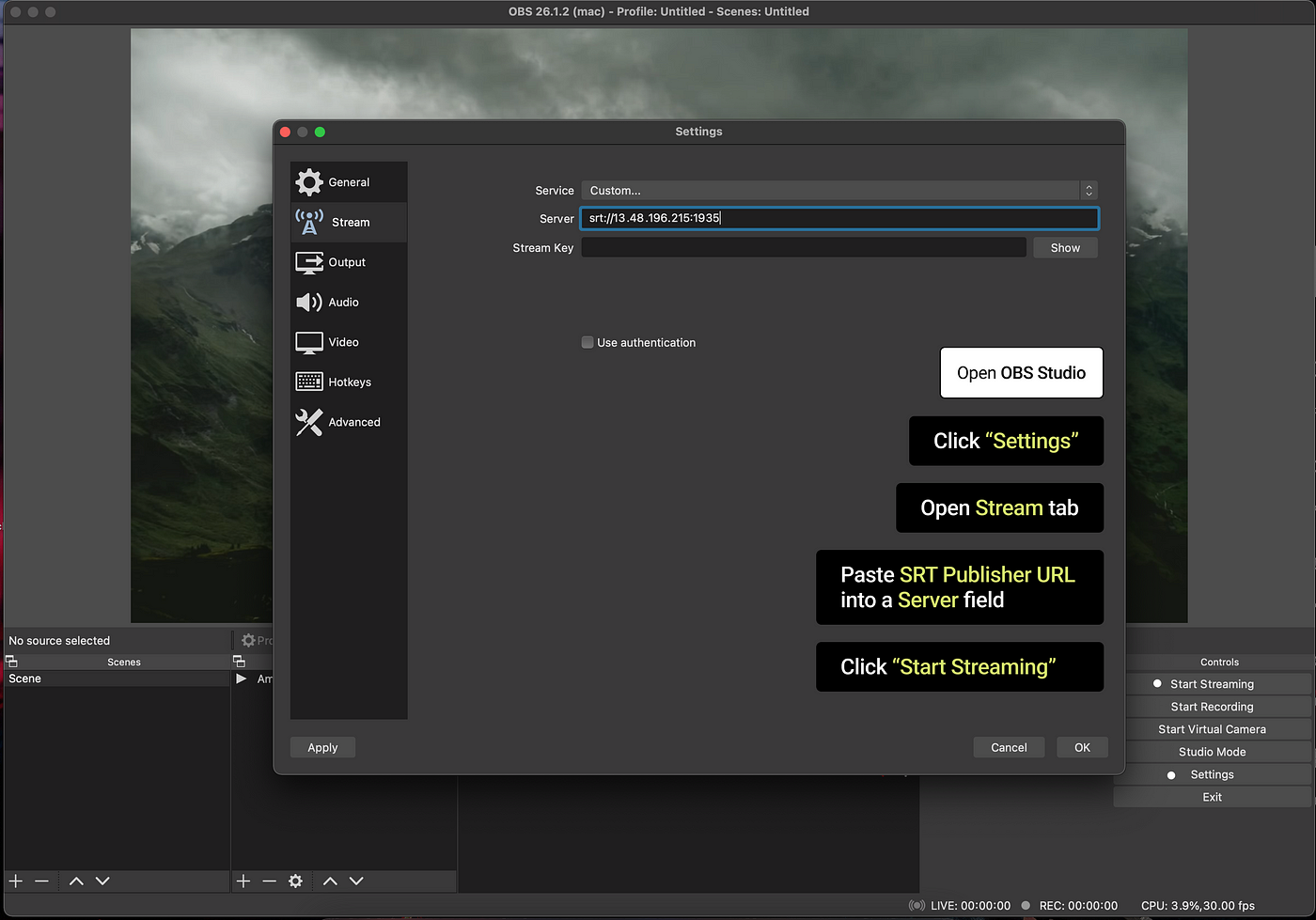Click the Exit button in Controls

click(x=1213, y=797)
